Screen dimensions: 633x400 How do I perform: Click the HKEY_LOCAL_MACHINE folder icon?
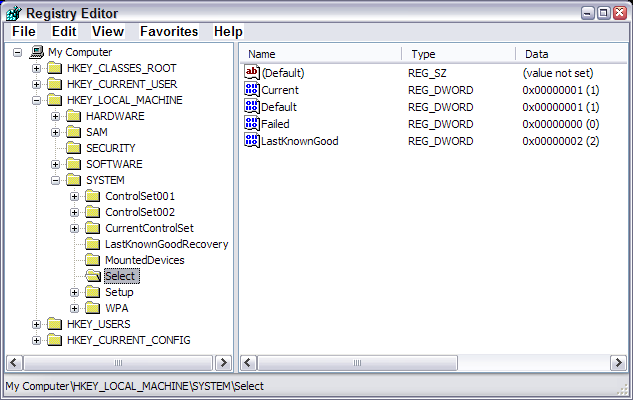coord(54,100)
